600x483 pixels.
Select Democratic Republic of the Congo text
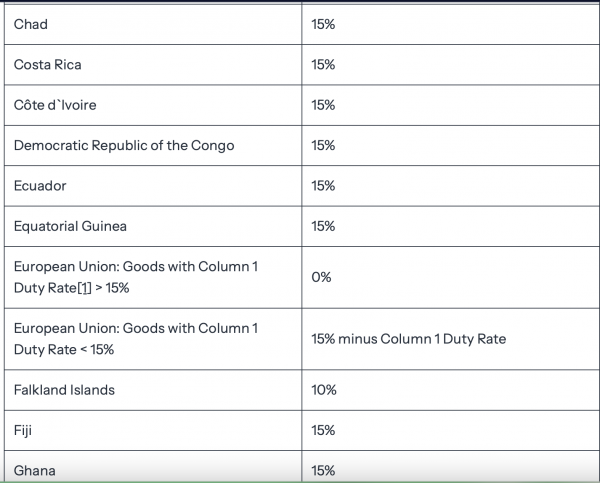click(124, 145)
